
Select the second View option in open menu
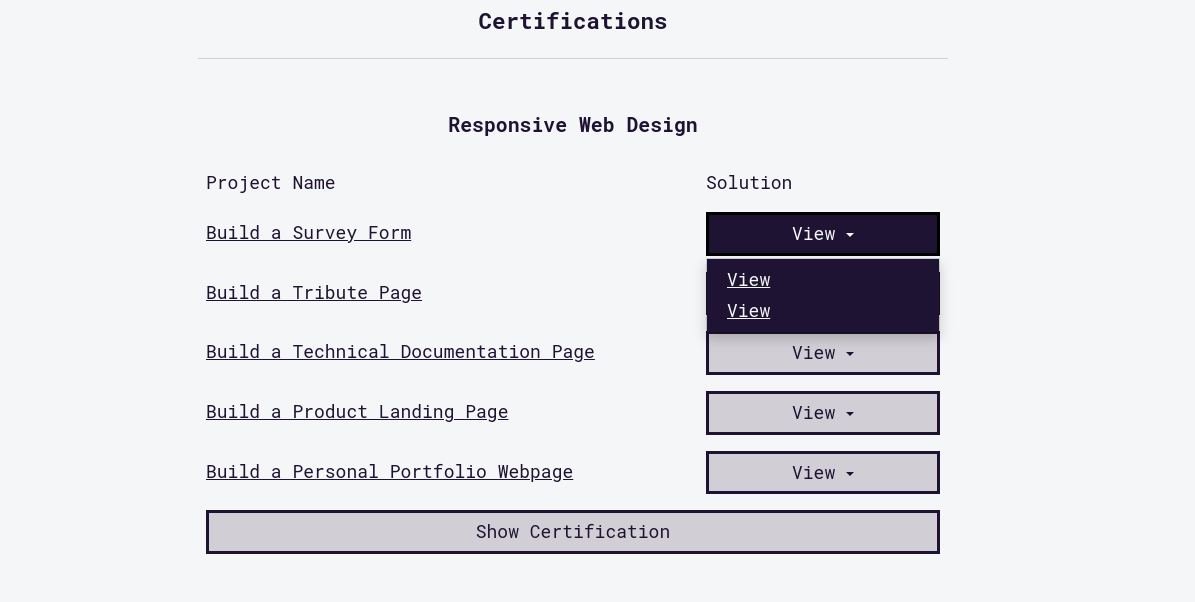point(748,311)
